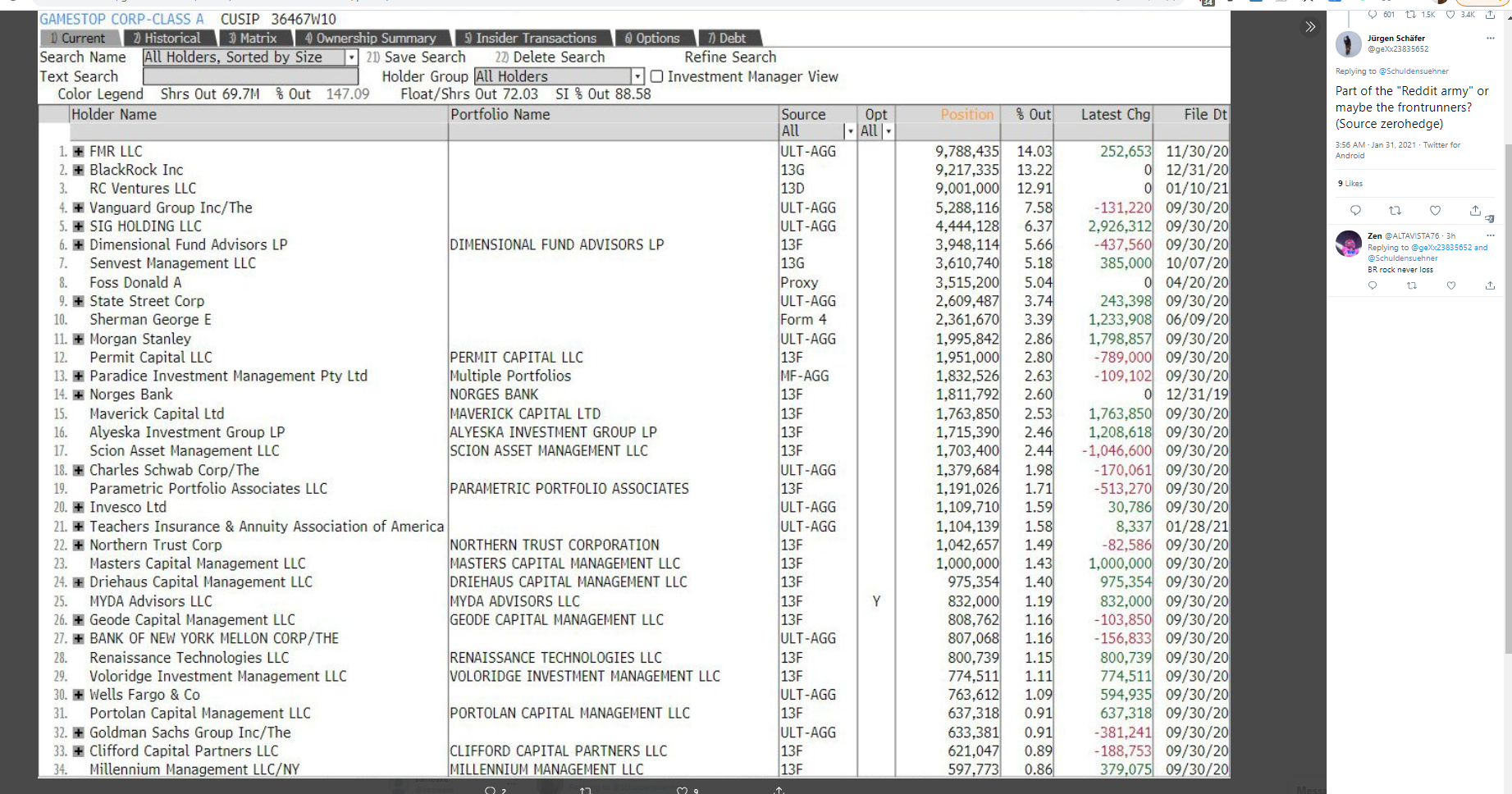Viewport: 1512px width, 794px height.
Task: Expand SIG HOLDING LLC row
Action: (x=79, y=226)
